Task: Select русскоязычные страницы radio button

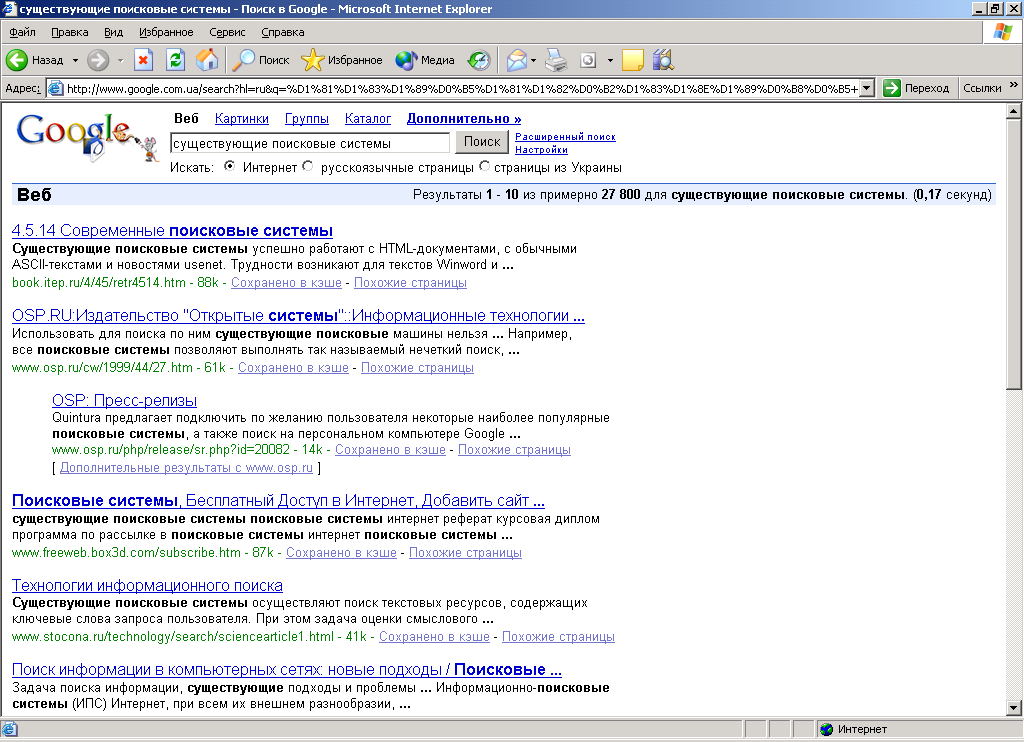Action: (308, 166)
